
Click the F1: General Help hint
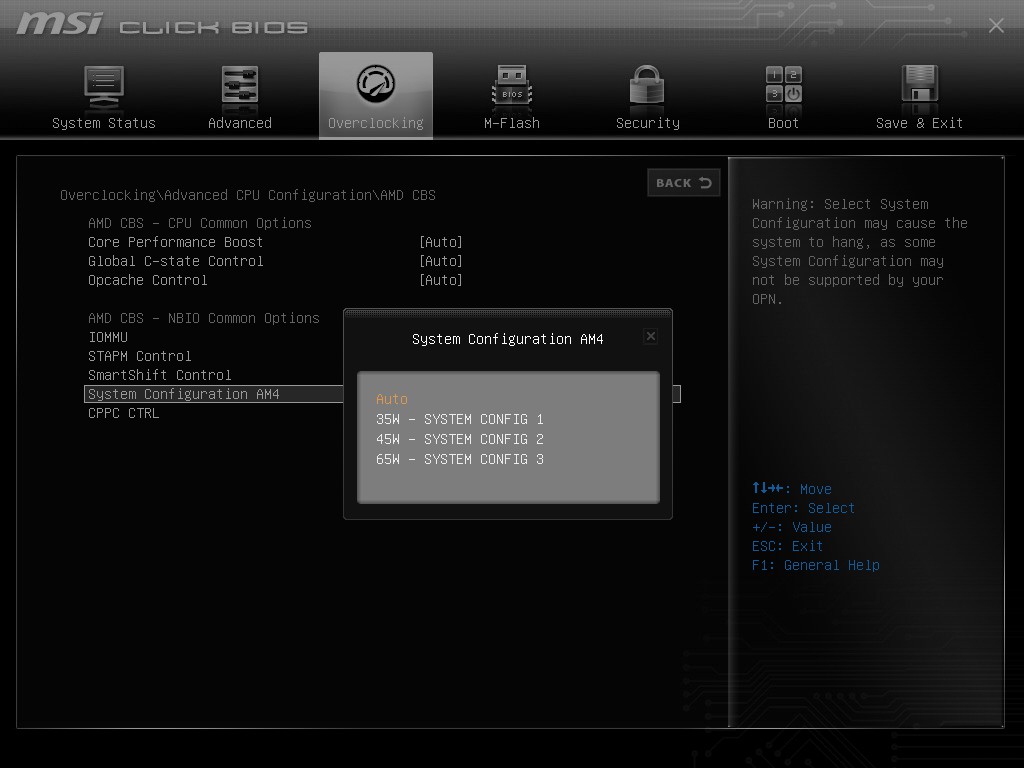816,566
